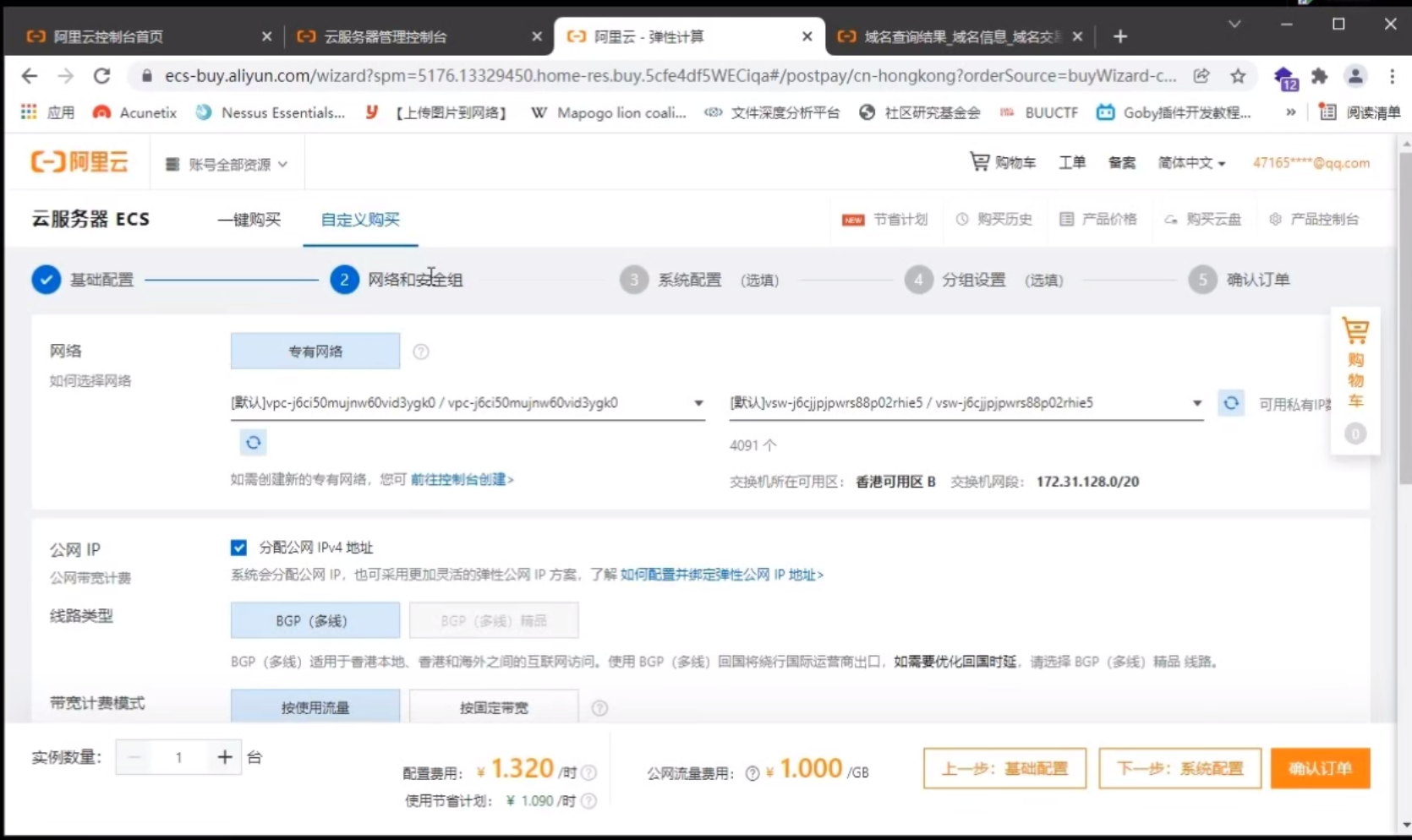Open the Chrome three-dot menu
The image size is (1412, 840).
(x=1392, y=76)
